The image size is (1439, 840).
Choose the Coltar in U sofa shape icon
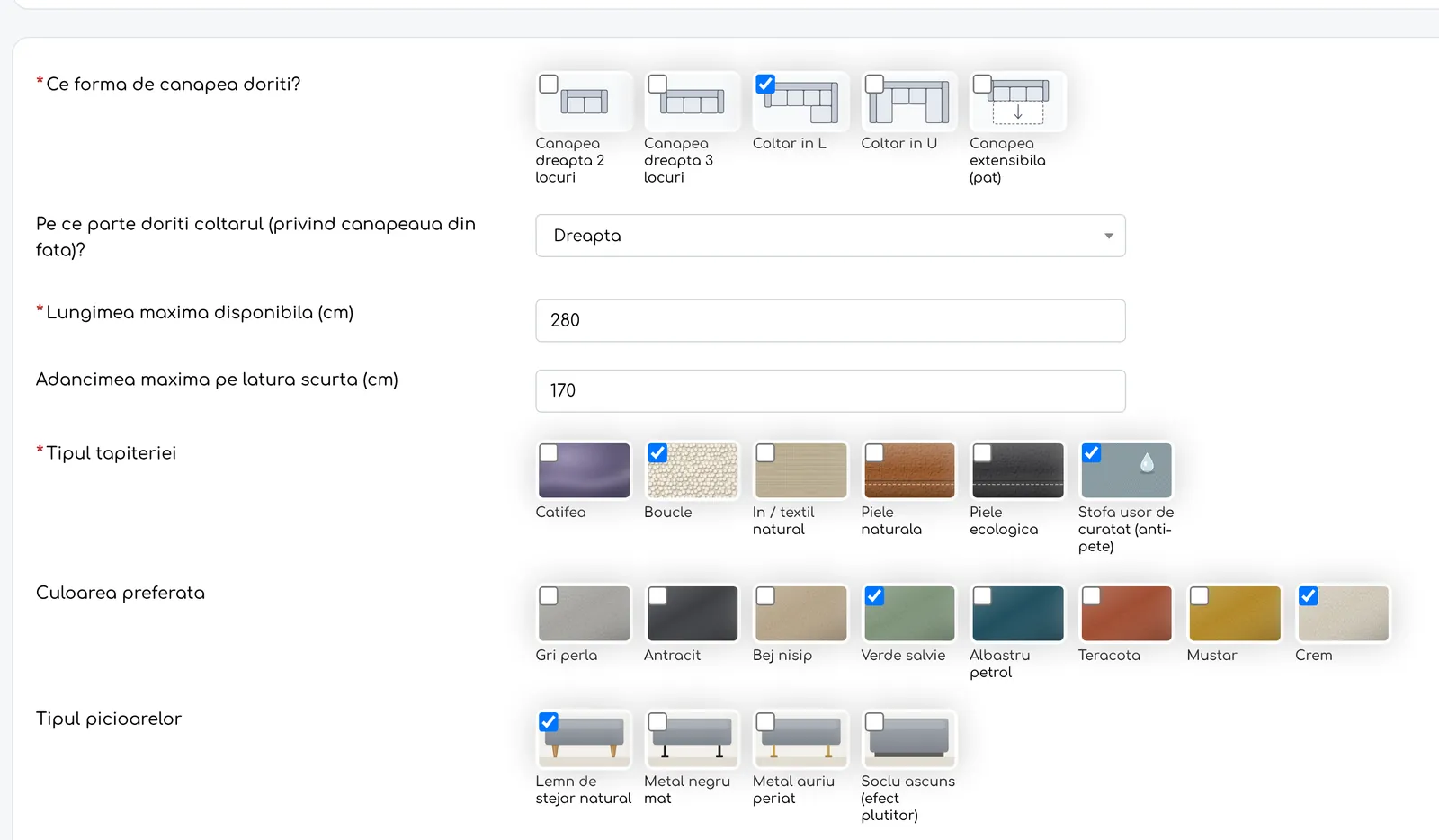tap(910, 102)
